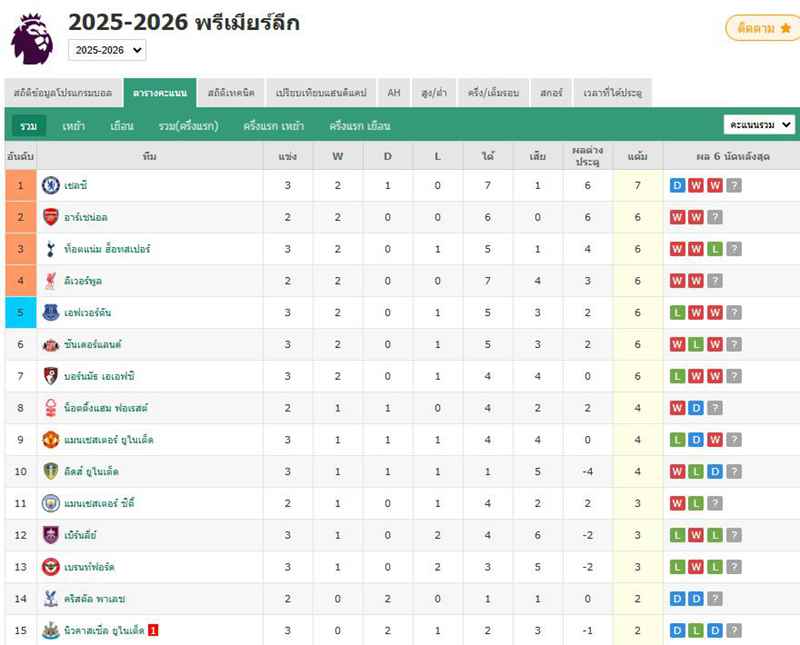
Task: Open the เชลซี team link
Action: click(x=76, y=185)
